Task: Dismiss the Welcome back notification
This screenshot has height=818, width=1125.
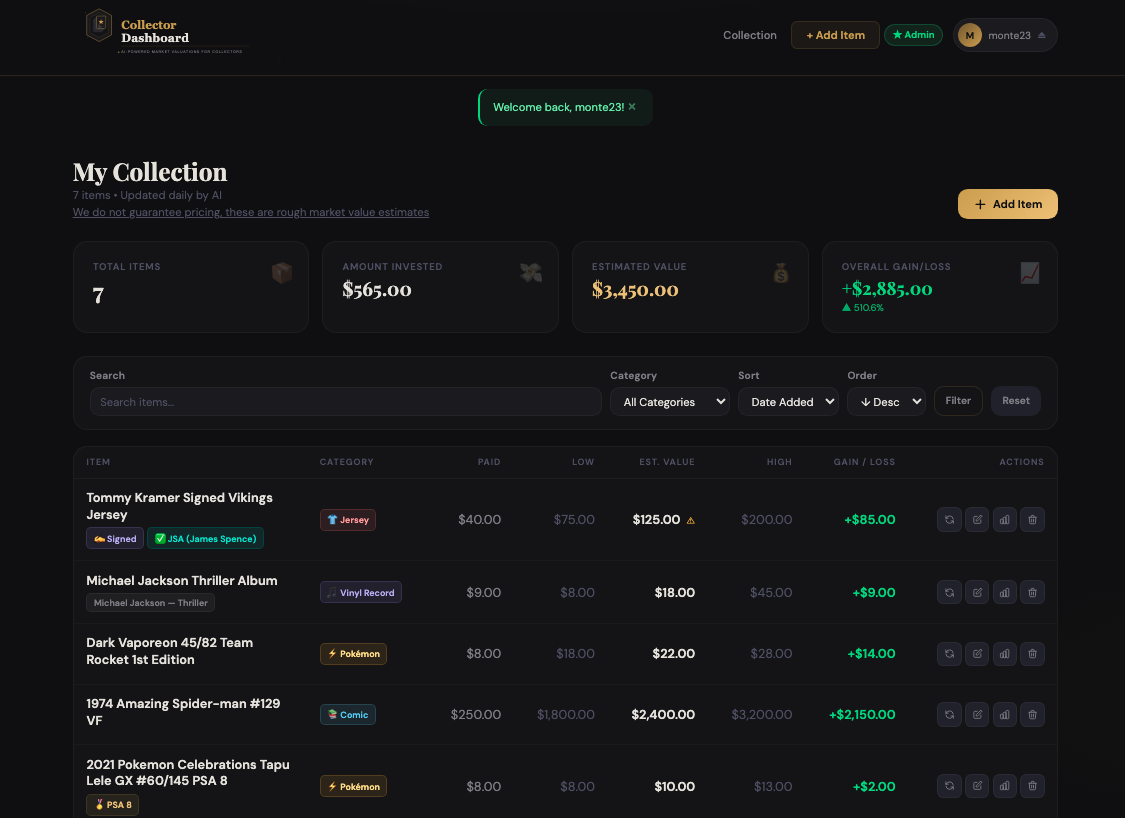Action: tap(632, 107)
